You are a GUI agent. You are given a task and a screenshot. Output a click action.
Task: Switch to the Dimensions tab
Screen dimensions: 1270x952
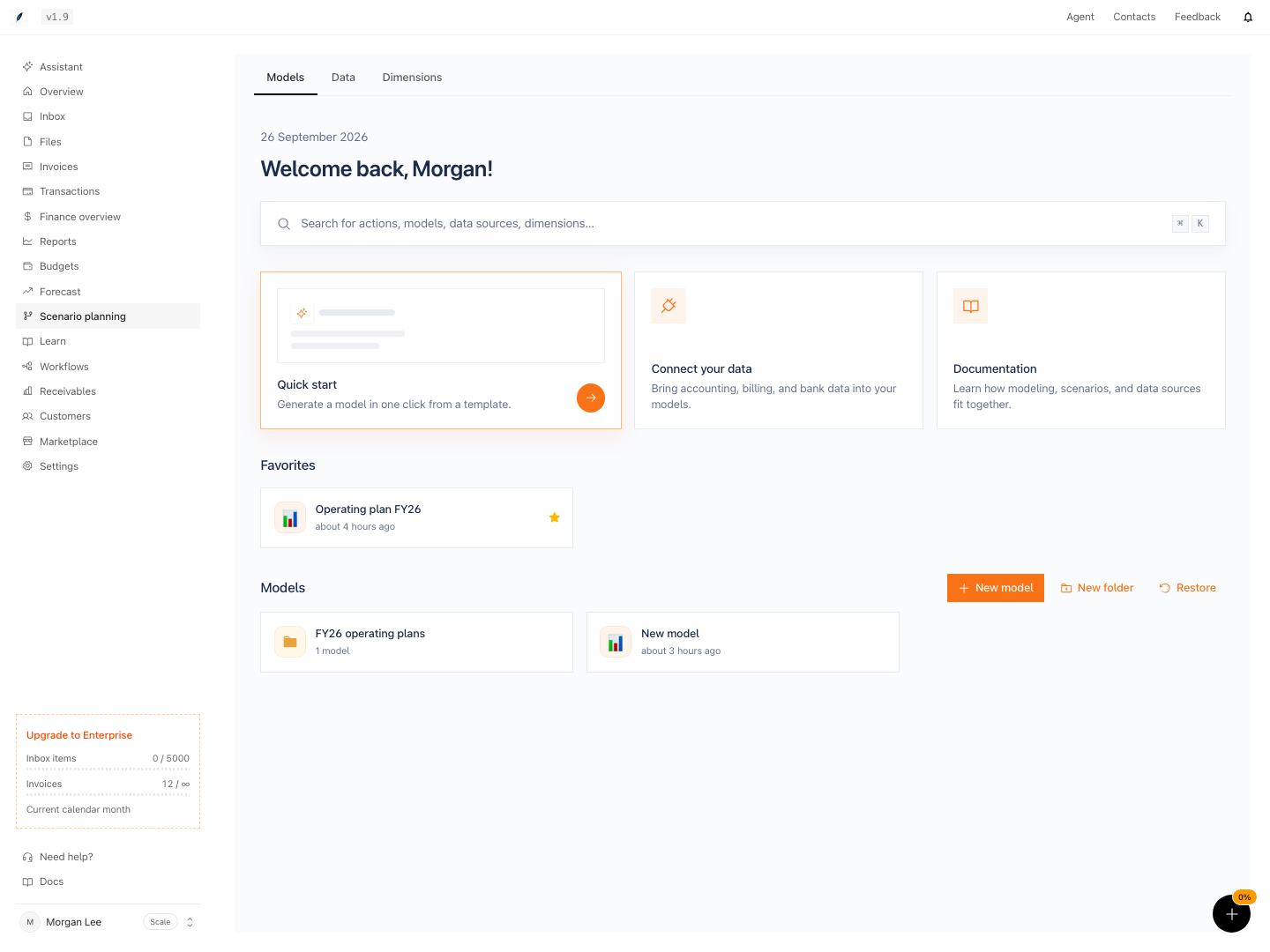(x=412, y=78)
